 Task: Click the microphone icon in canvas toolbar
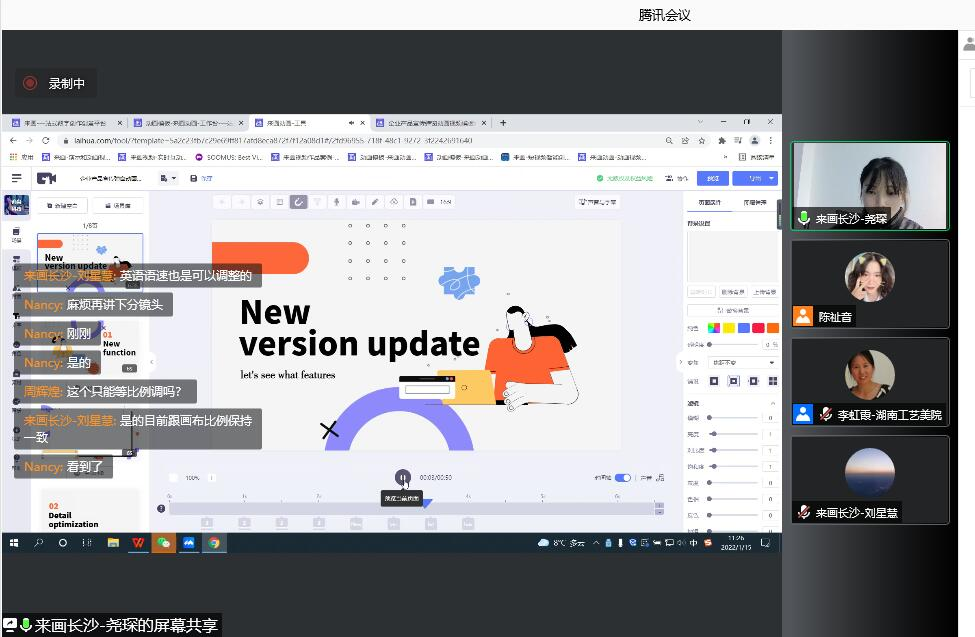click(x=336, y=202)
